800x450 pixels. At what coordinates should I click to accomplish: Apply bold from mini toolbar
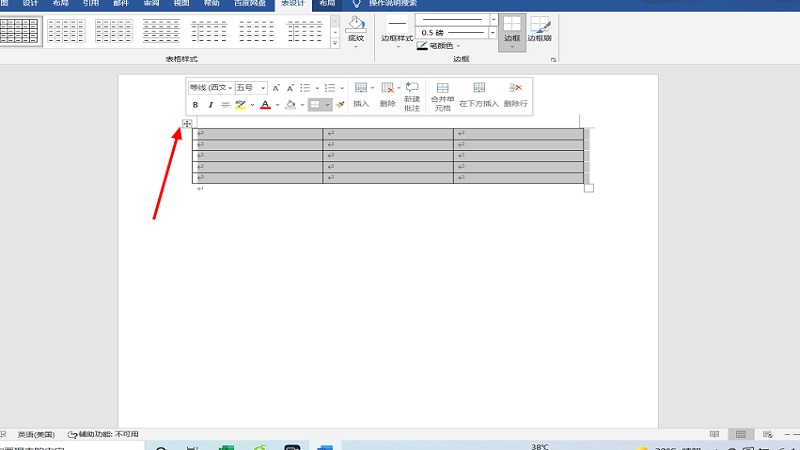(x=195, y=105)
